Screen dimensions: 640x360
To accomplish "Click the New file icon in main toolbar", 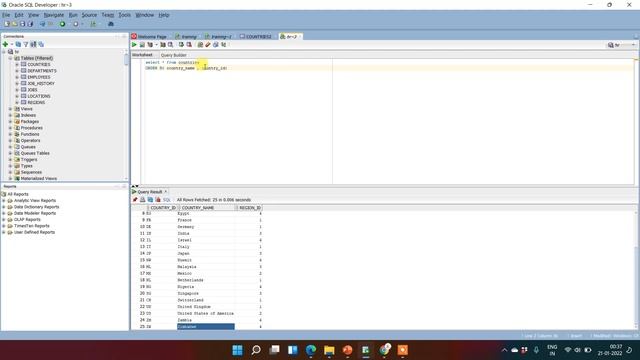I will click(x=7, y=24).
